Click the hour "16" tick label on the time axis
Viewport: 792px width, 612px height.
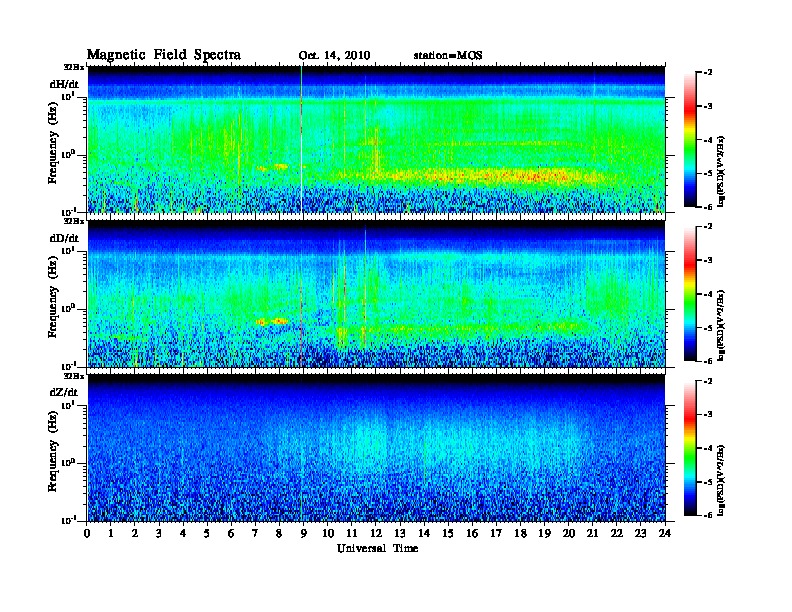coord(472,533)
